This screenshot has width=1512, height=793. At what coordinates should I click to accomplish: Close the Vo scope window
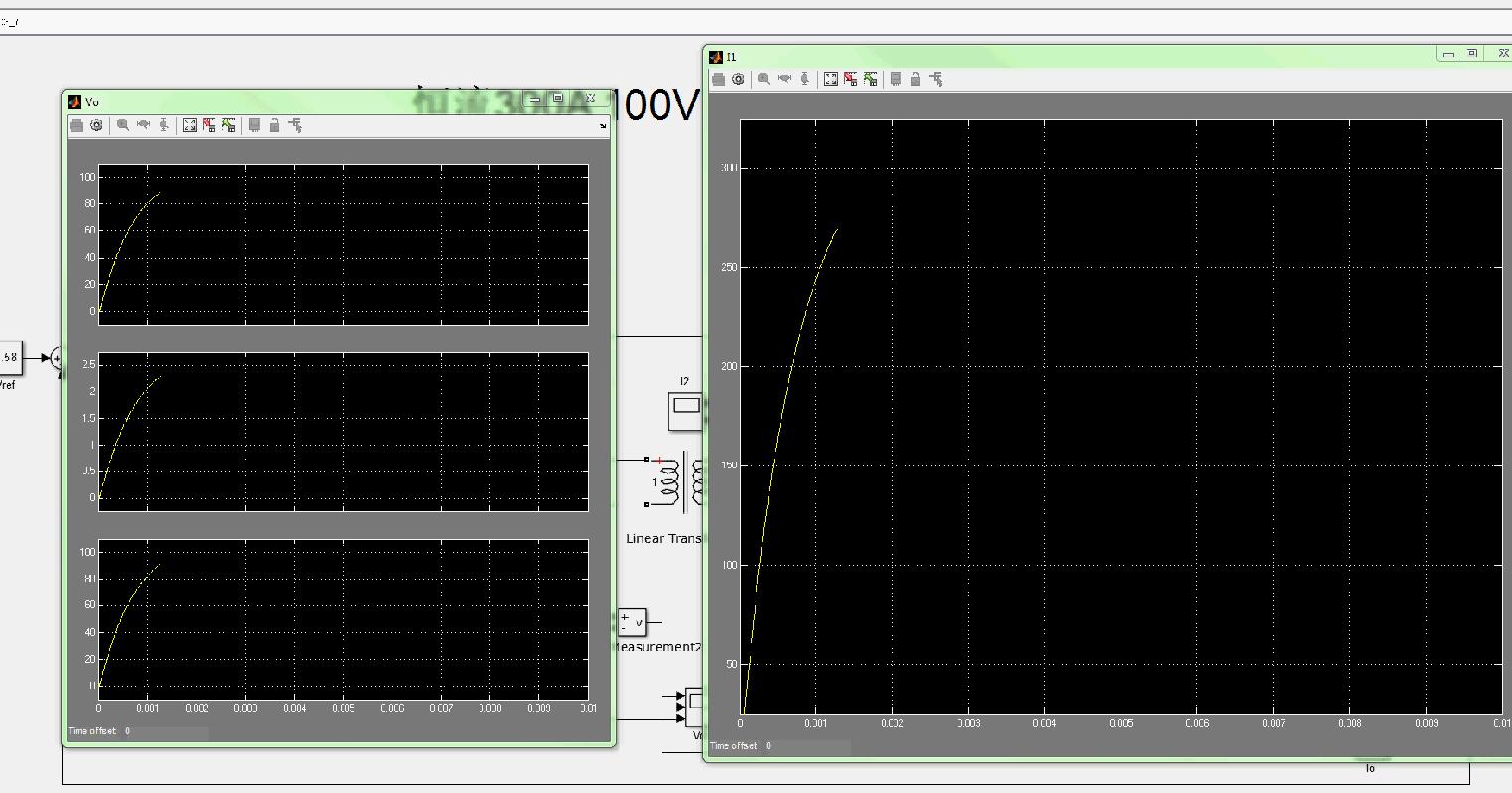590,98
